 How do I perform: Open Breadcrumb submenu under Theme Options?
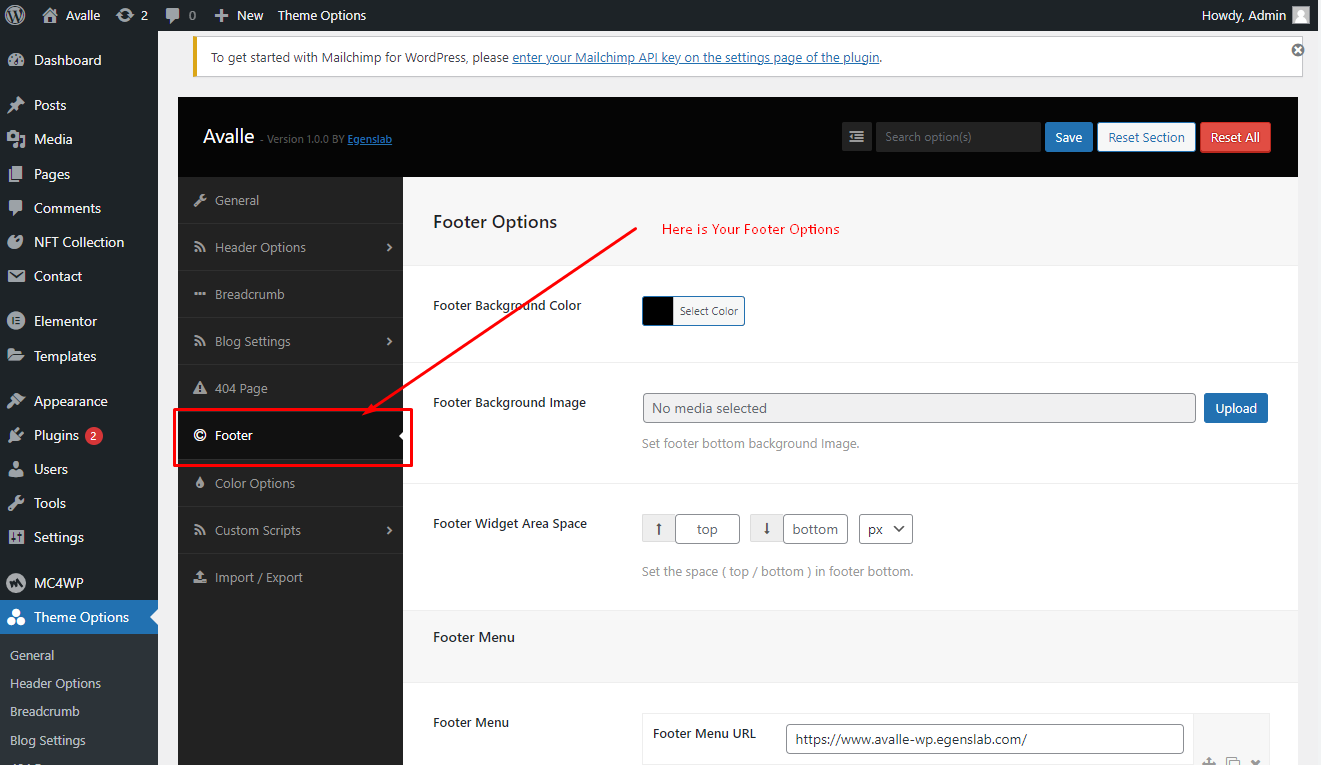coord(45,712)
